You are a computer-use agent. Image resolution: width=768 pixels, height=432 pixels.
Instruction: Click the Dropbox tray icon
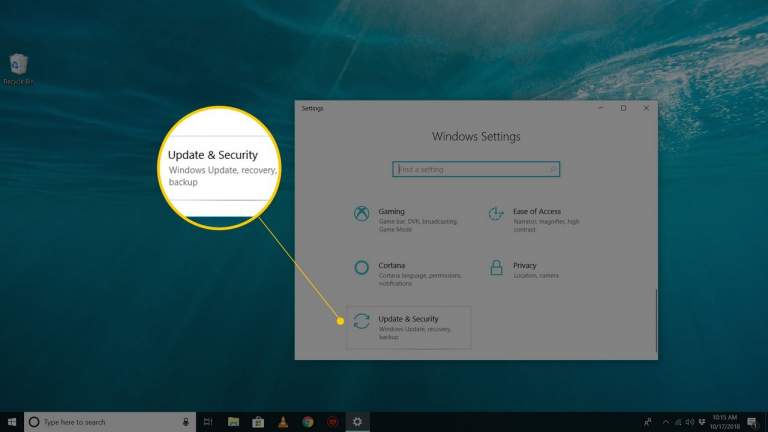pos(702,422)
